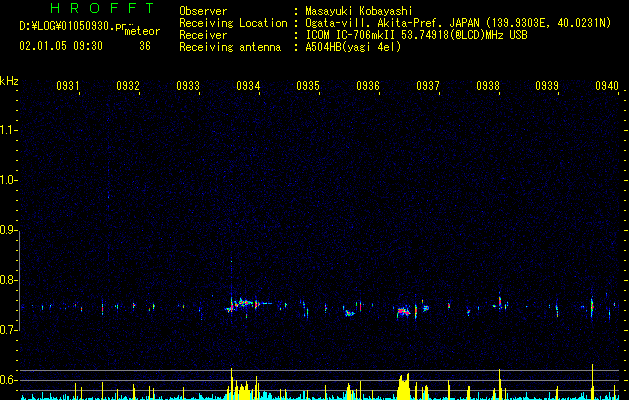Click the 0933 time marker
Viewport: 629px width, 400px height.
pos(188,86)
